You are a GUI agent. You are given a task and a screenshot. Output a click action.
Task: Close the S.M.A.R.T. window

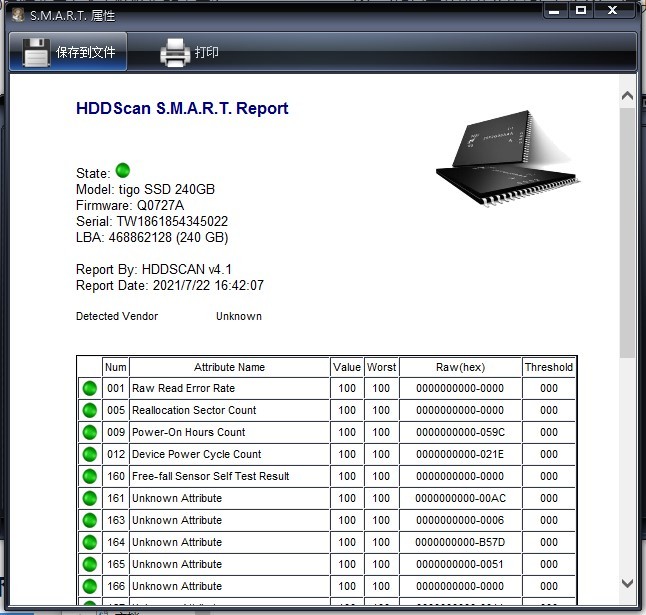coord(613,10)
